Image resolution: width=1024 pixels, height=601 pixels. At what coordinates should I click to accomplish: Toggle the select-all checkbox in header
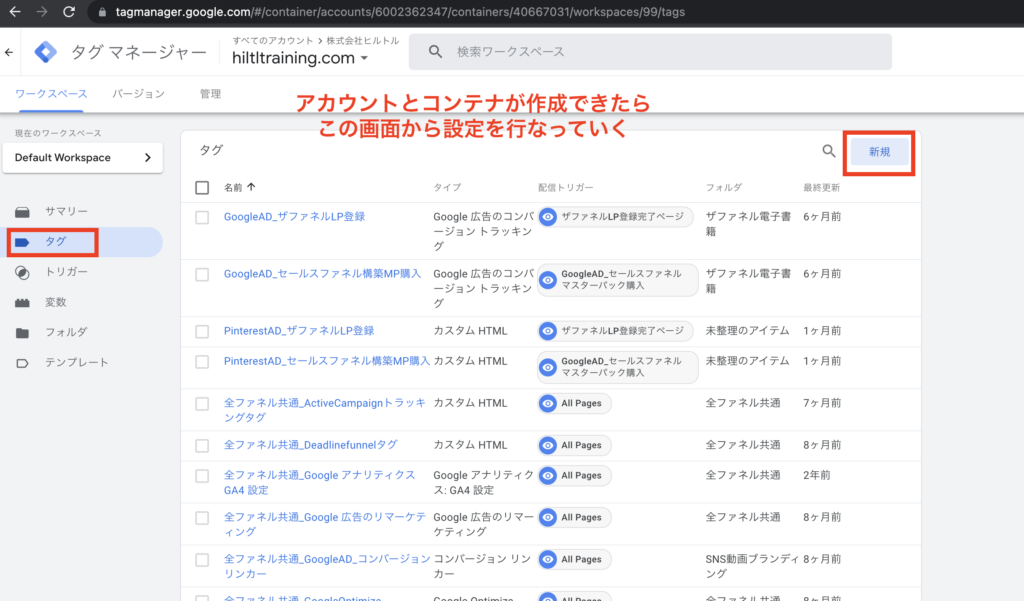202,187
